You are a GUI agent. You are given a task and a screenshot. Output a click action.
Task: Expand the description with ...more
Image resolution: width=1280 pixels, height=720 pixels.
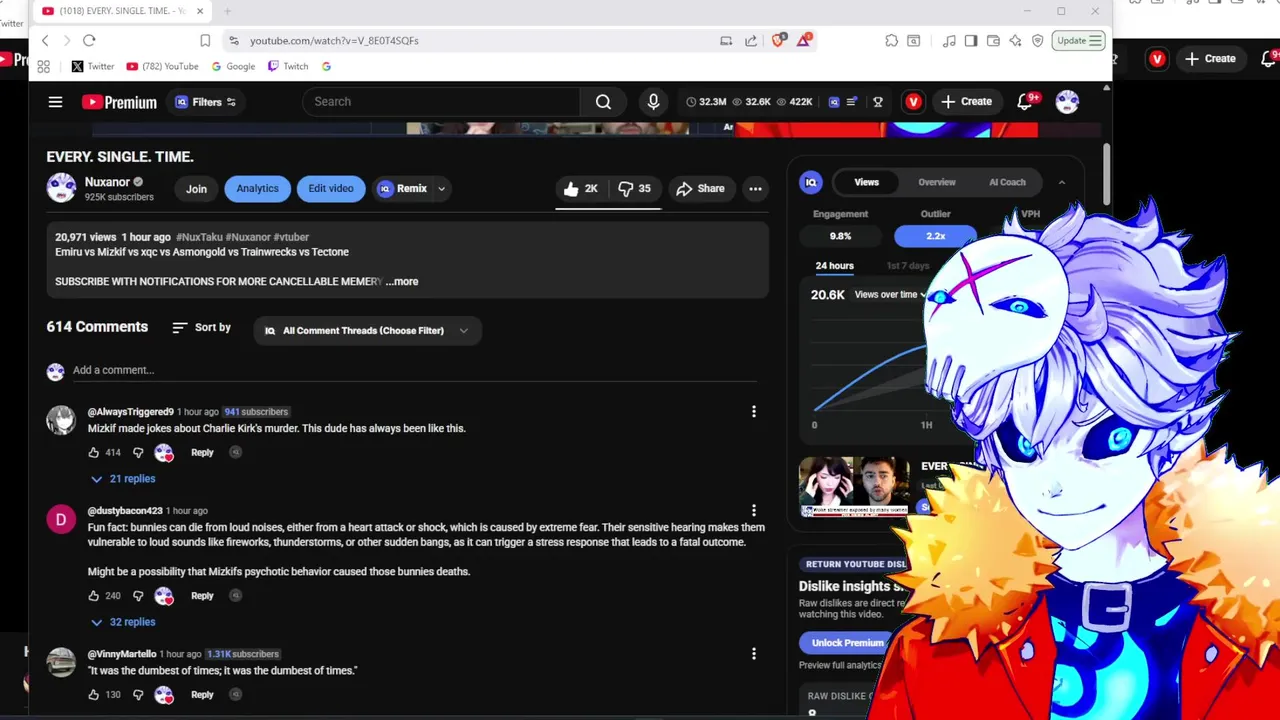(x=402, y=281)
